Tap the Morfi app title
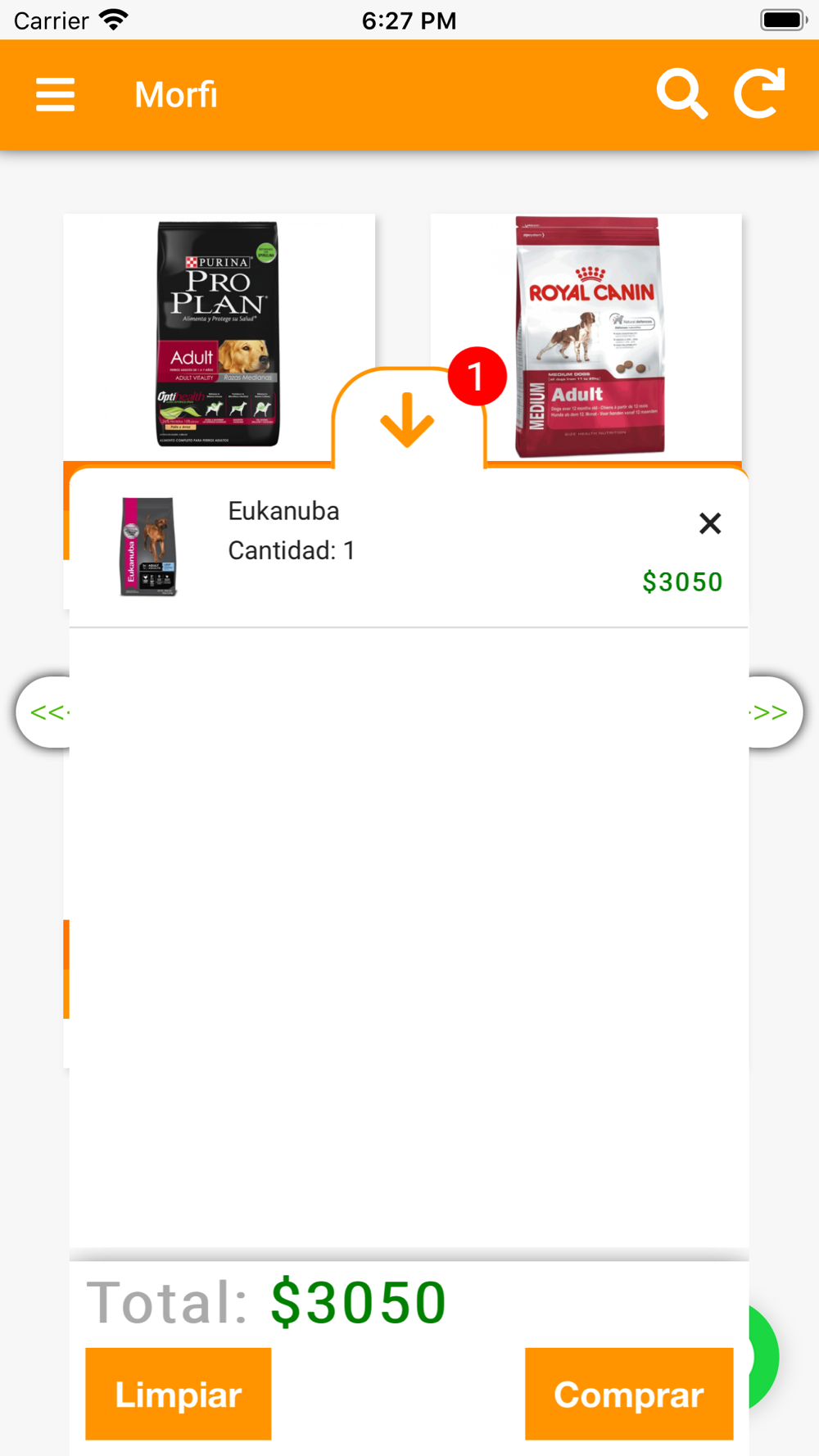 tap(176, 95)
